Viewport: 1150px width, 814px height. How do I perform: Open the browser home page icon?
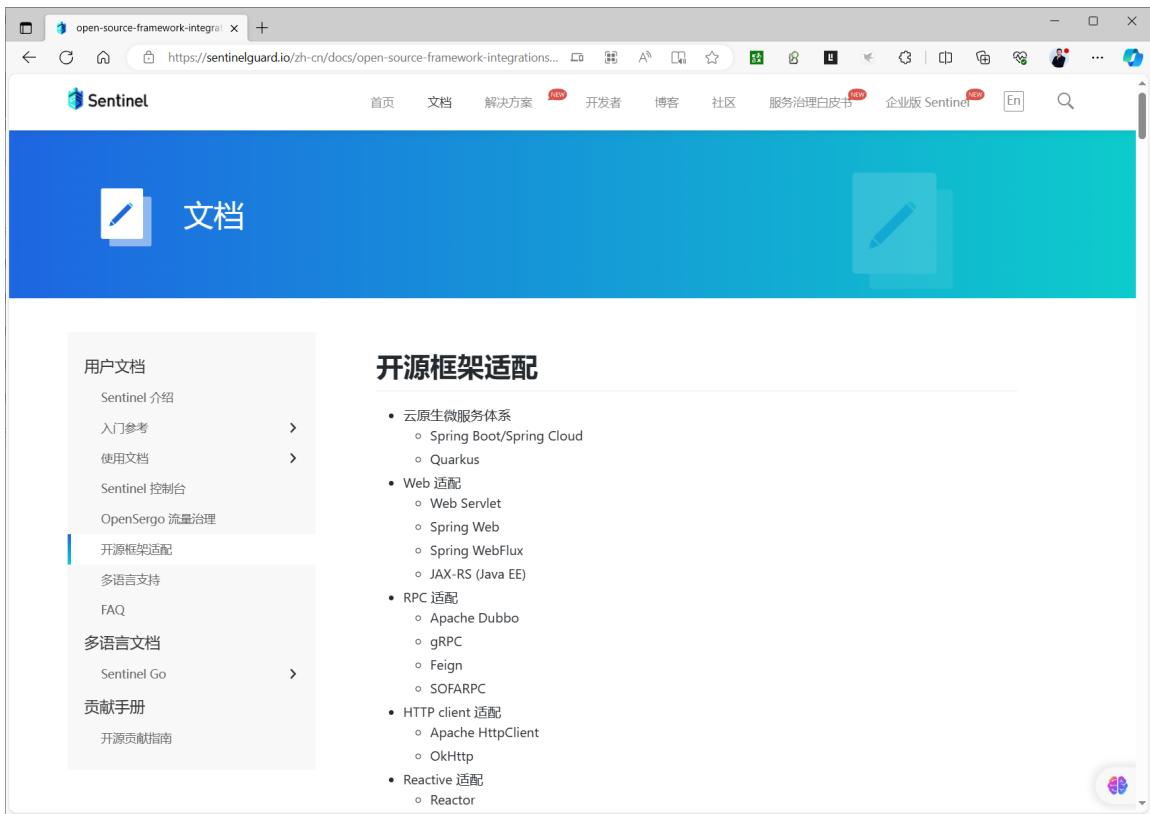(x=103, y=57)
